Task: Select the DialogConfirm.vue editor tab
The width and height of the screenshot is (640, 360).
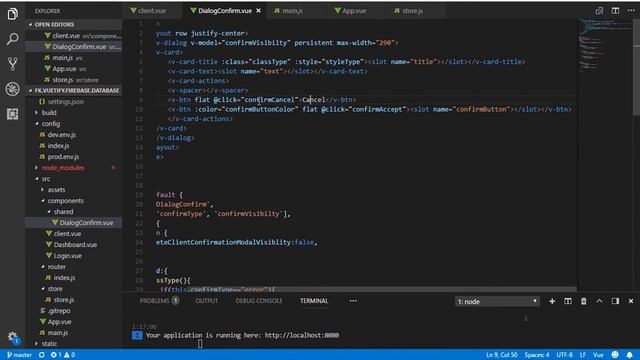Action: point(224,11)
